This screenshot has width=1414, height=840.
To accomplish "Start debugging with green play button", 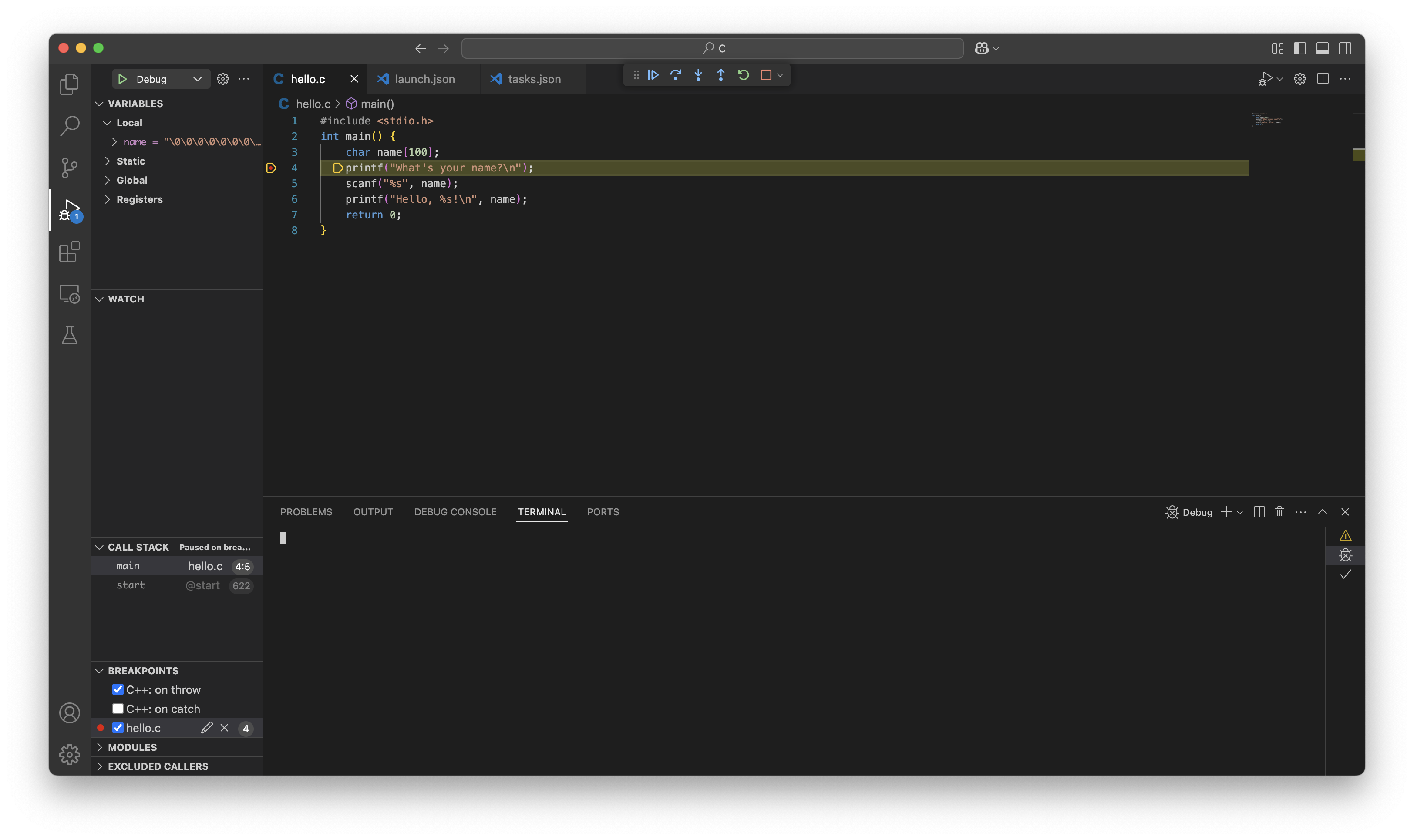I will [122, 79].
